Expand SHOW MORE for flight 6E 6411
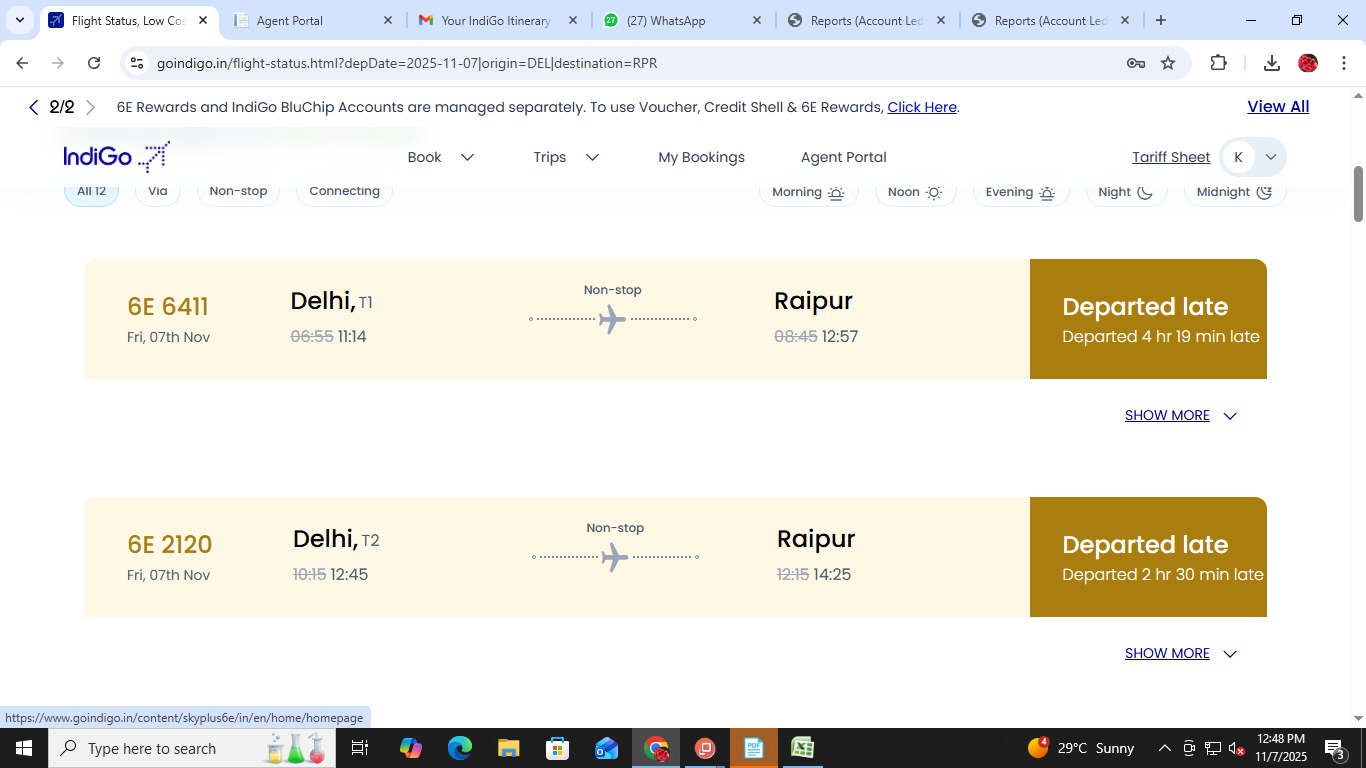Viewport: 1366px width, 768px height. (1180, 415)
